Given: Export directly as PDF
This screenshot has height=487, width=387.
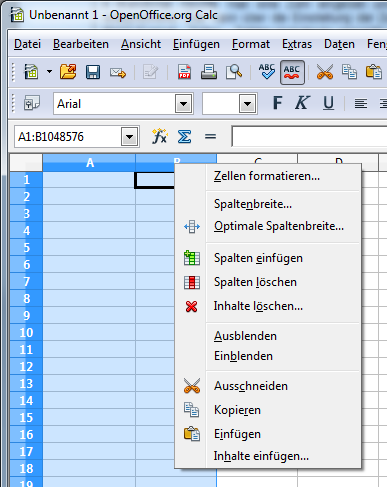Looking at the screenshot, I should pos(184,72).
